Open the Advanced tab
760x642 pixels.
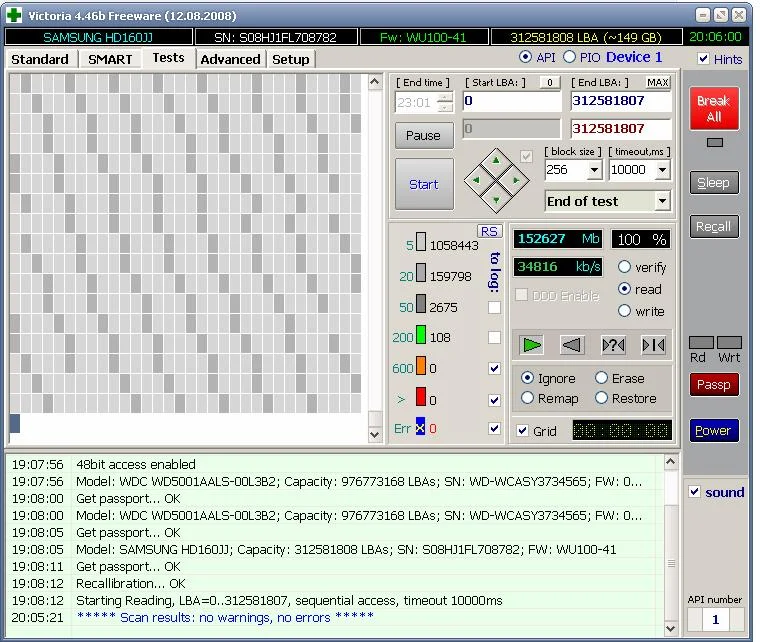[x=230, y=59]
